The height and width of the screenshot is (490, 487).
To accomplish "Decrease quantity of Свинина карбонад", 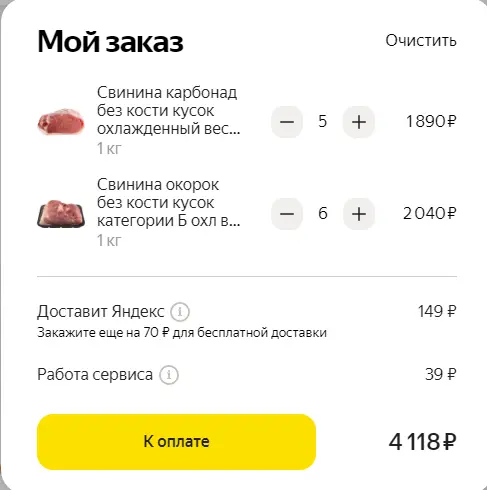I will click(287, 122).
